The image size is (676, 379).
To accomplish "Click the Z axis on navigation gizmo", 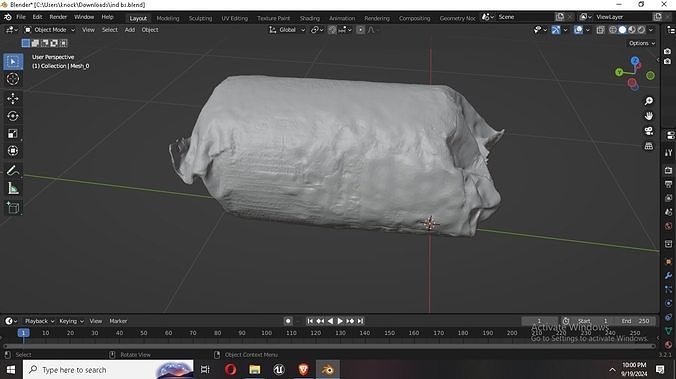I will coord(635,61).
